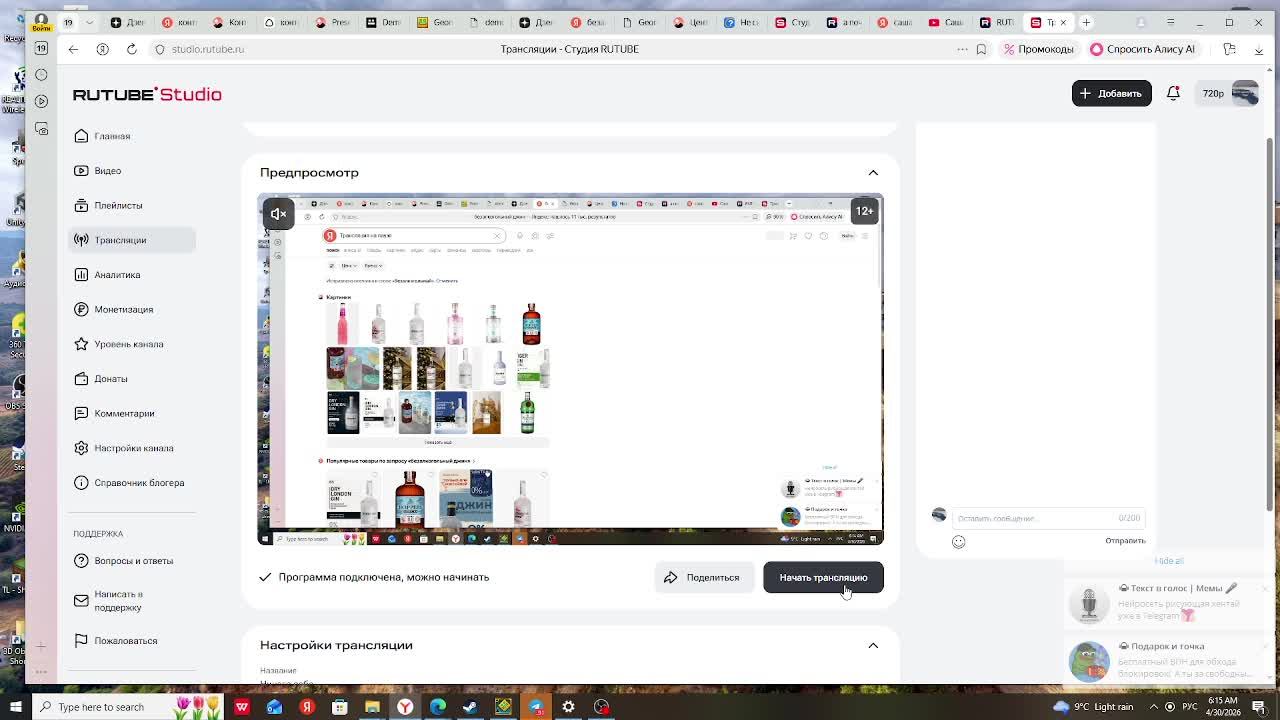
Task: Open the emoji picker in chat
Action: [958, 542]
